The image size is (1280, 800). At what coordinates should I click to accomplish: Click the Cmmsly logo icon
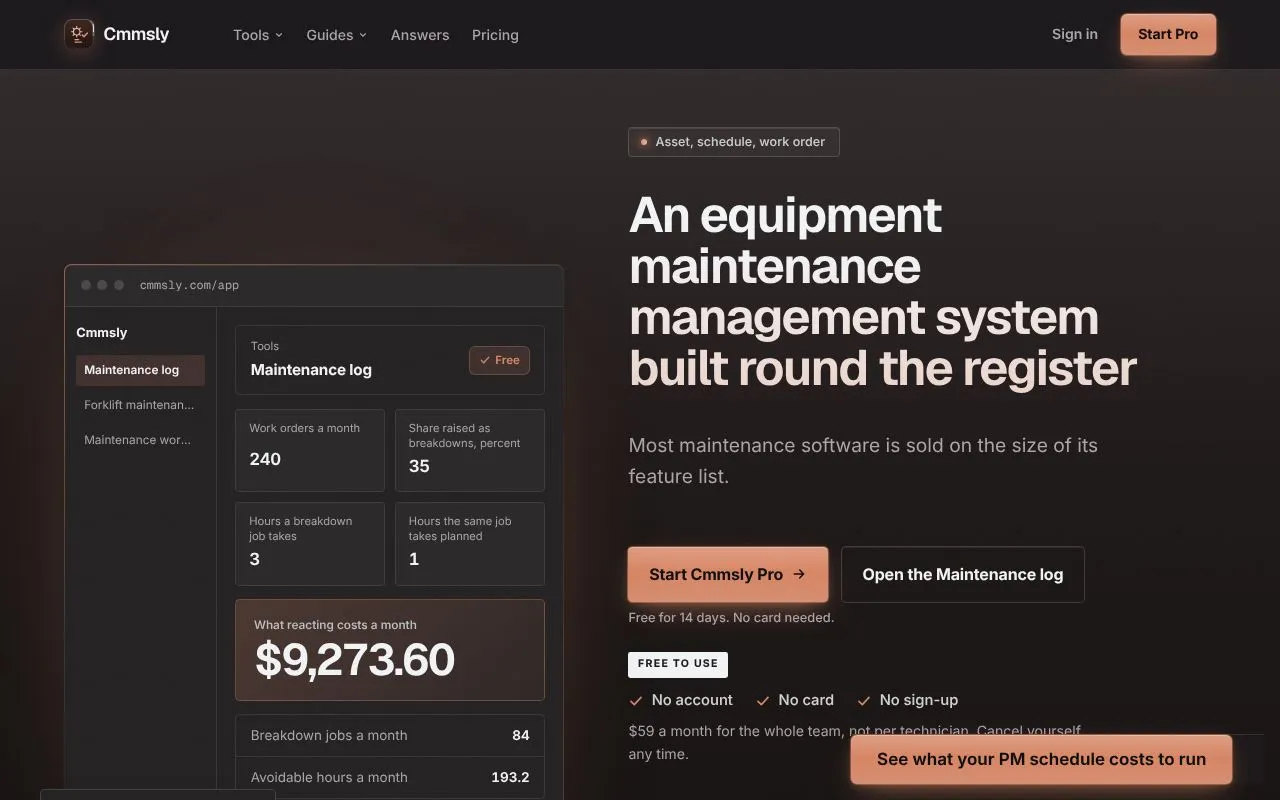pyautogui.click(x=79, y=34)
